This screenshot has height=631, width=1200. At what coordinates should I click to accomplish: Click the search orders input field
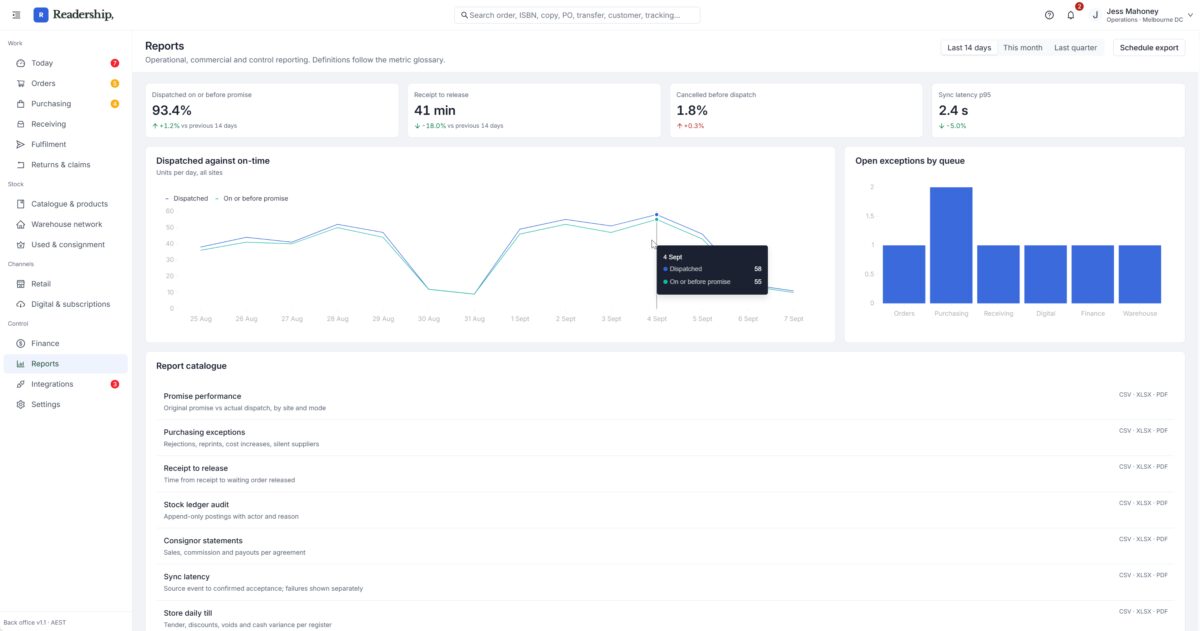click(x=577, y=15)
